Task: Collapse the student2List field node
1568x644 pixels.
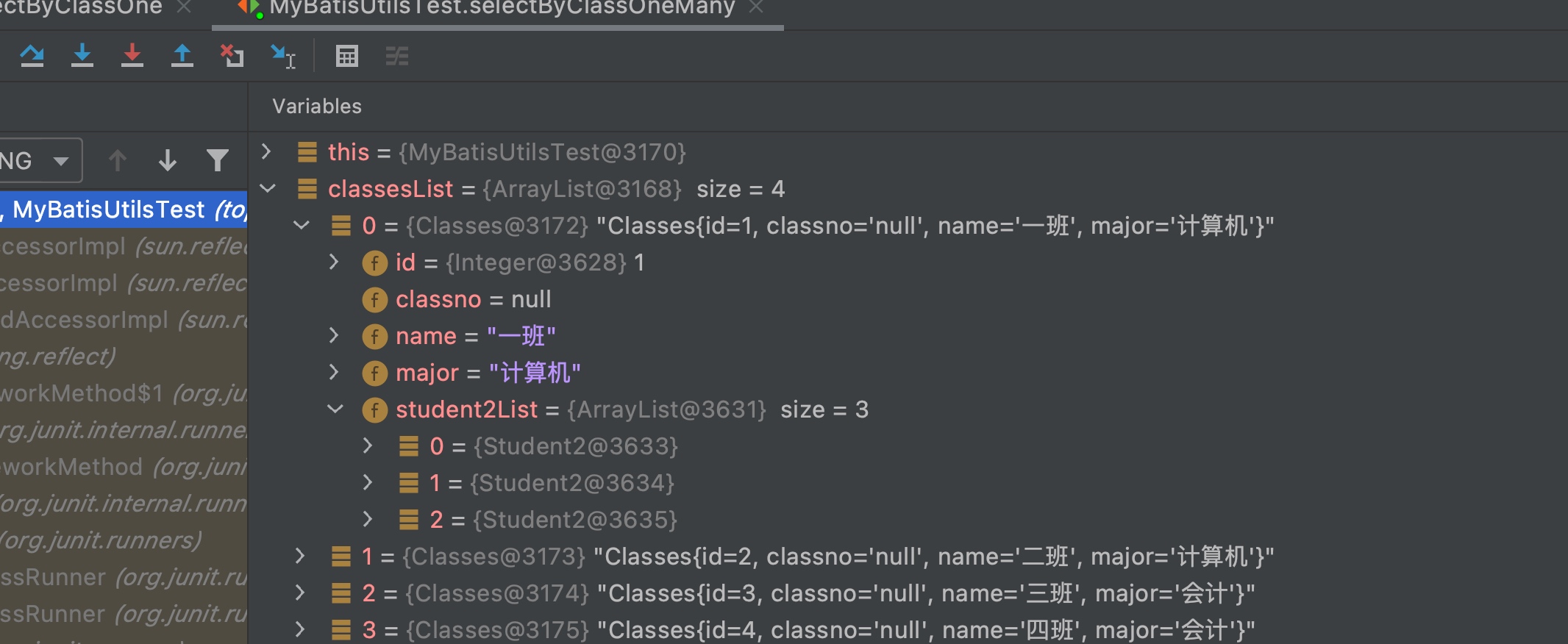Action: (x=335, y=409)
